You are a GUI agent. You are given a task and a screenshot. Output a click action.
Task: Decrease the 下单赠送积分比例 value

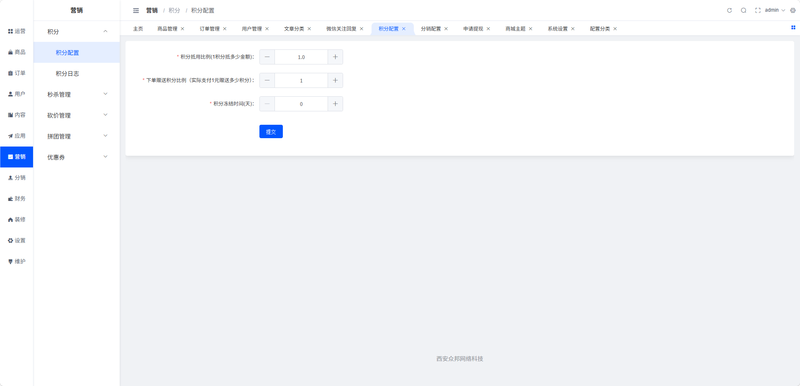coord(267,81)
